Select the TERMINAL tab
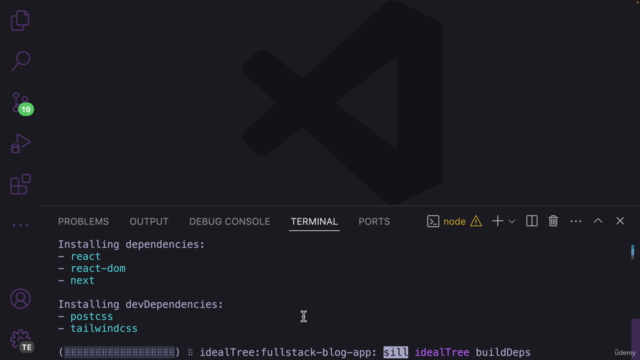The image size is (640, 360). pyautogui.click(x=314, y=222)
